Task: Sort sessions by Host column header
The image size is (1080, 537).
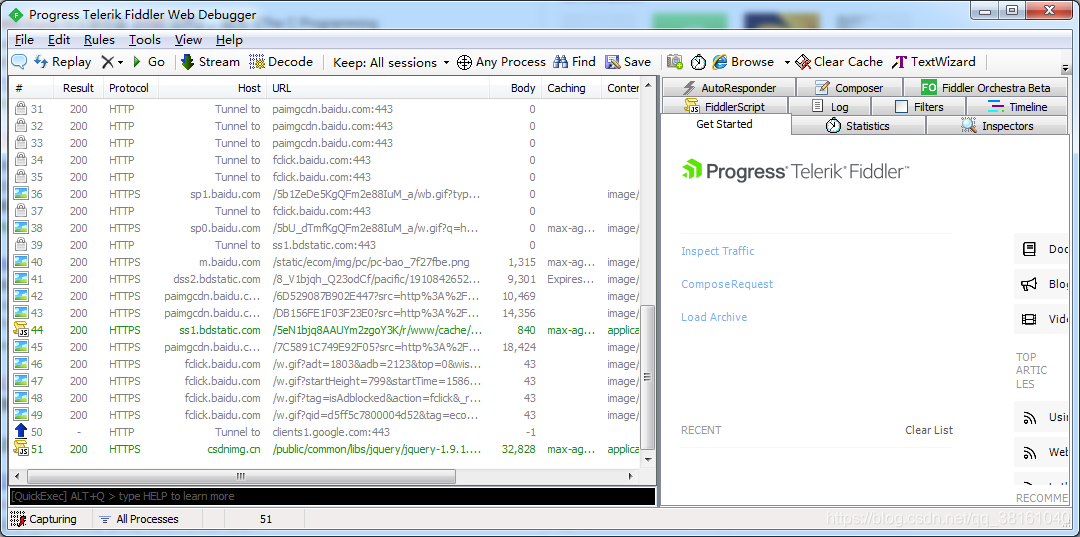Action: pos(213,88)
